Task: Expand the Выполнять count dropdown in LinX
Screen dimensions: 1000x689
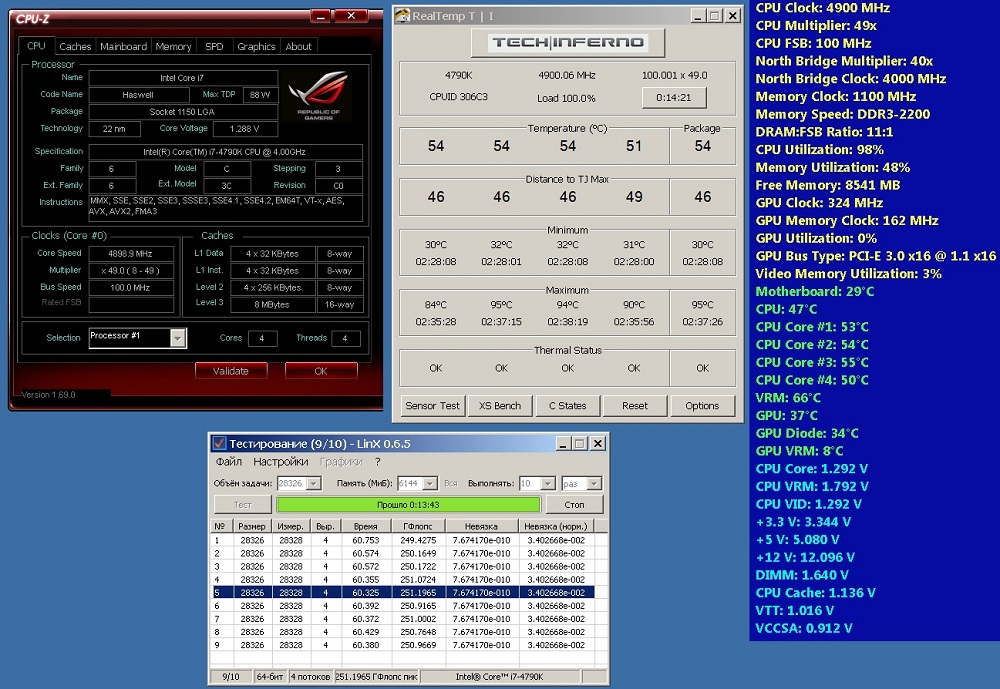Action: point(548,484)
